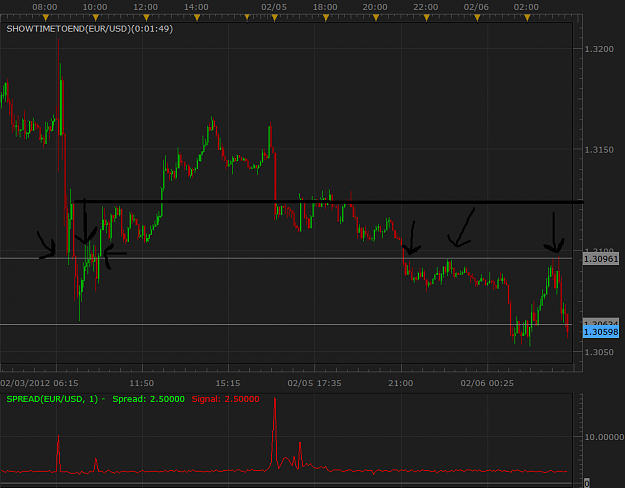Select the yellow marker below 12:00

pos(146,18)
